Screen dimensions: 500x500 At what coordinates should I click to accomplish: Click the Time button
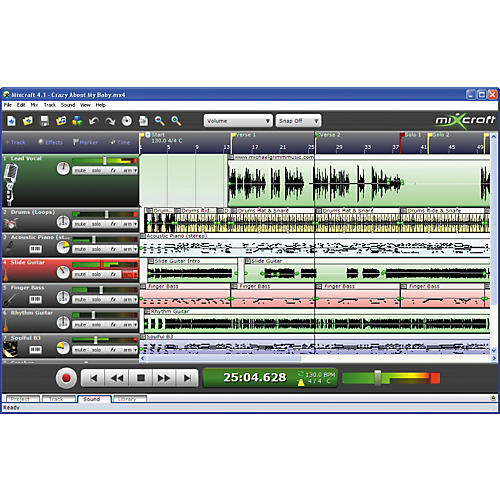[120, 142]
